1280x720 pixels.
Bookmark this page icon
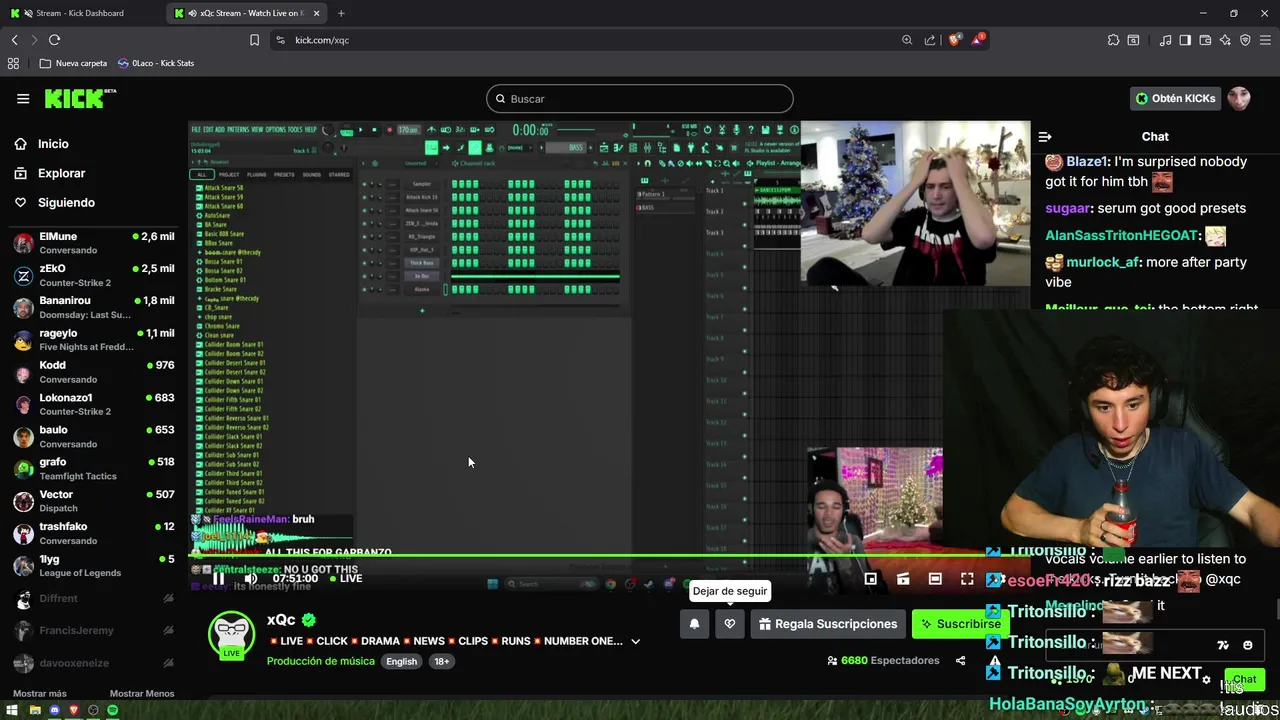coord(254,40)
